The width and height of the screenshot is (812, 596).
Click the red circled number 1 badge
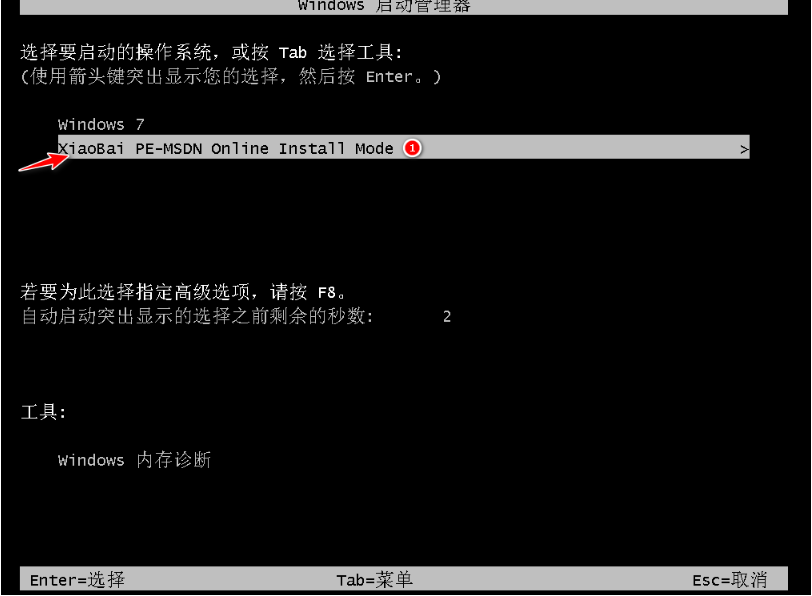point(412,148)
